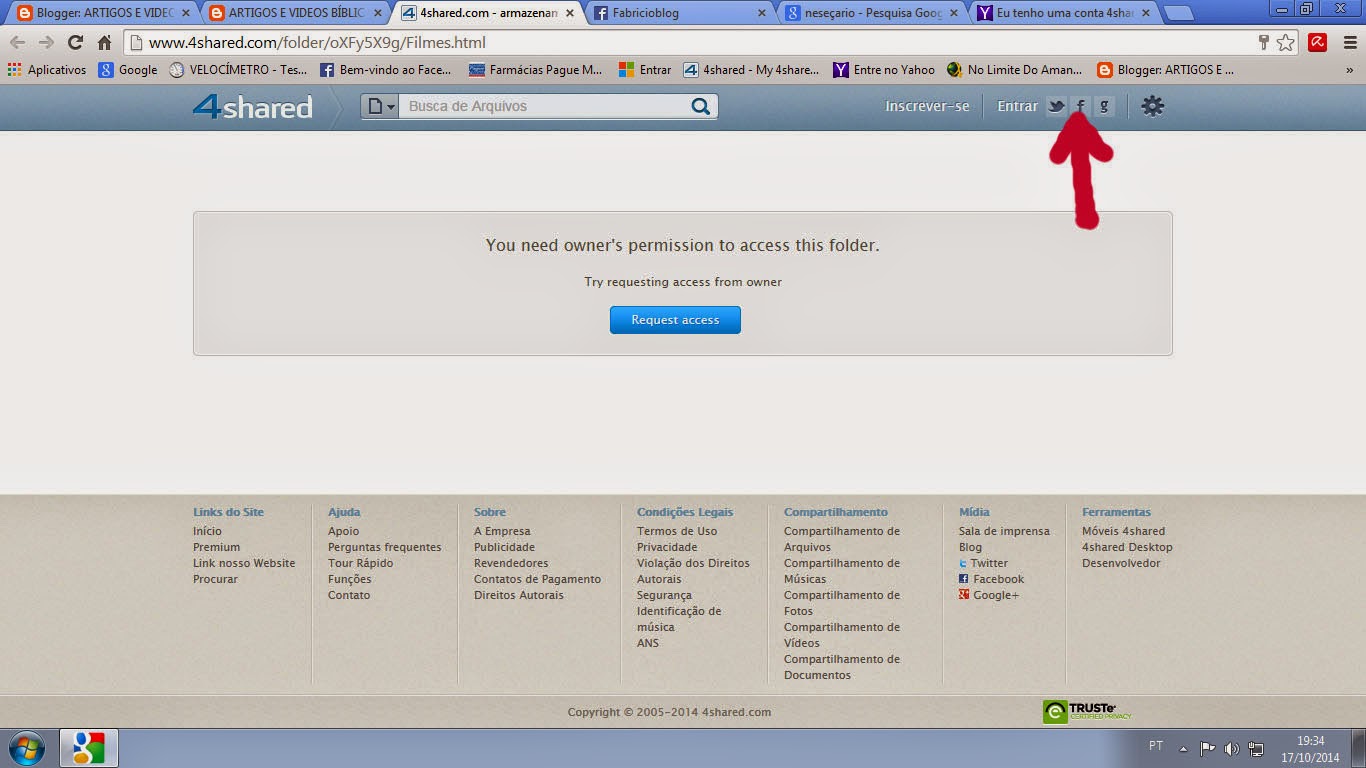The height and width of the screenshot is (768, 1366).
Task: Switch to the ARTIGOS E VIDEOS BÍBLICOS tab
Action: [296, 13]
